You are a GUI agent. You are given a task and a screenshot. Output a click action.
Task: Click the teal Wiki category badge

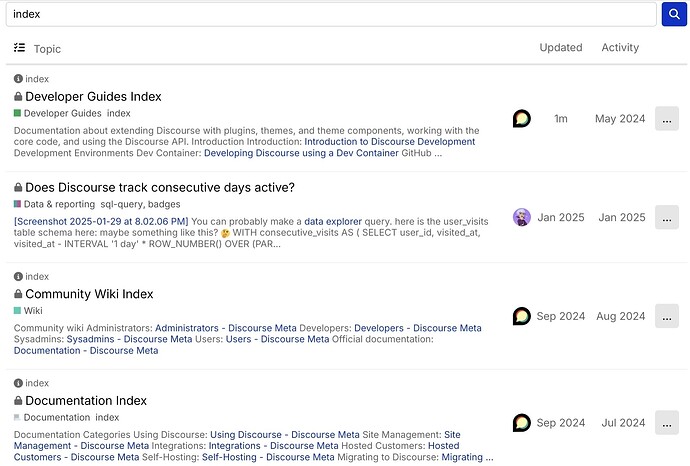pyautogui.click(x=17, y=311)
